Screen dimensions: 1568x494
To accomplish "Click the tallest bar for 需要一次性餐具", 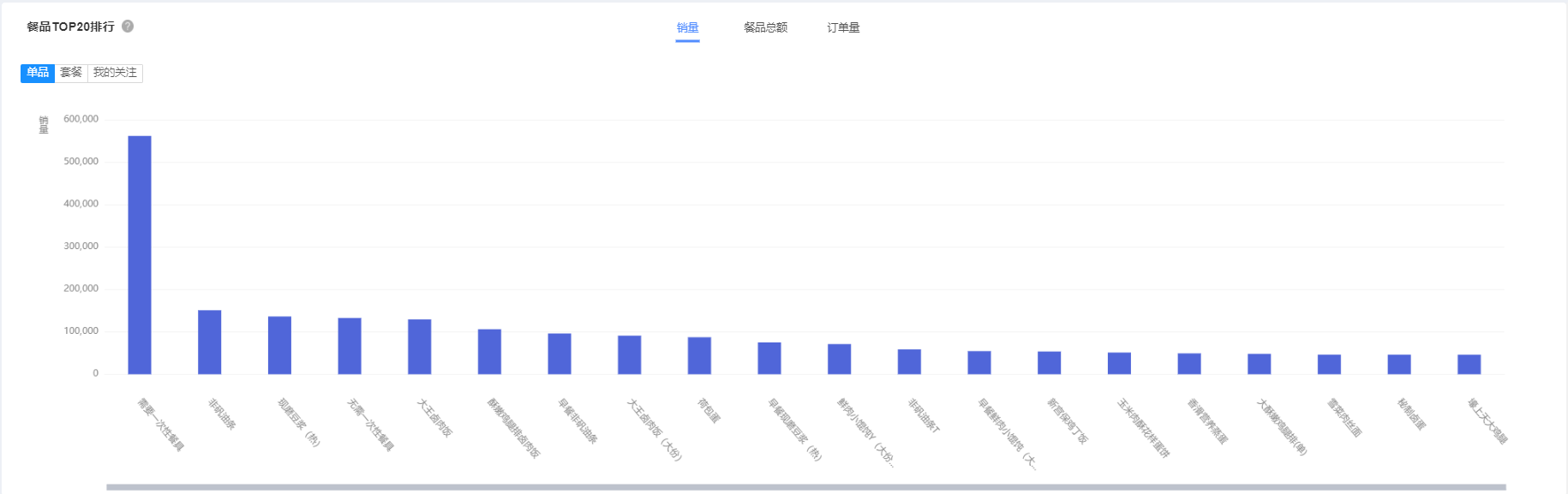I will pyautogui.click(x=140, y=255).
